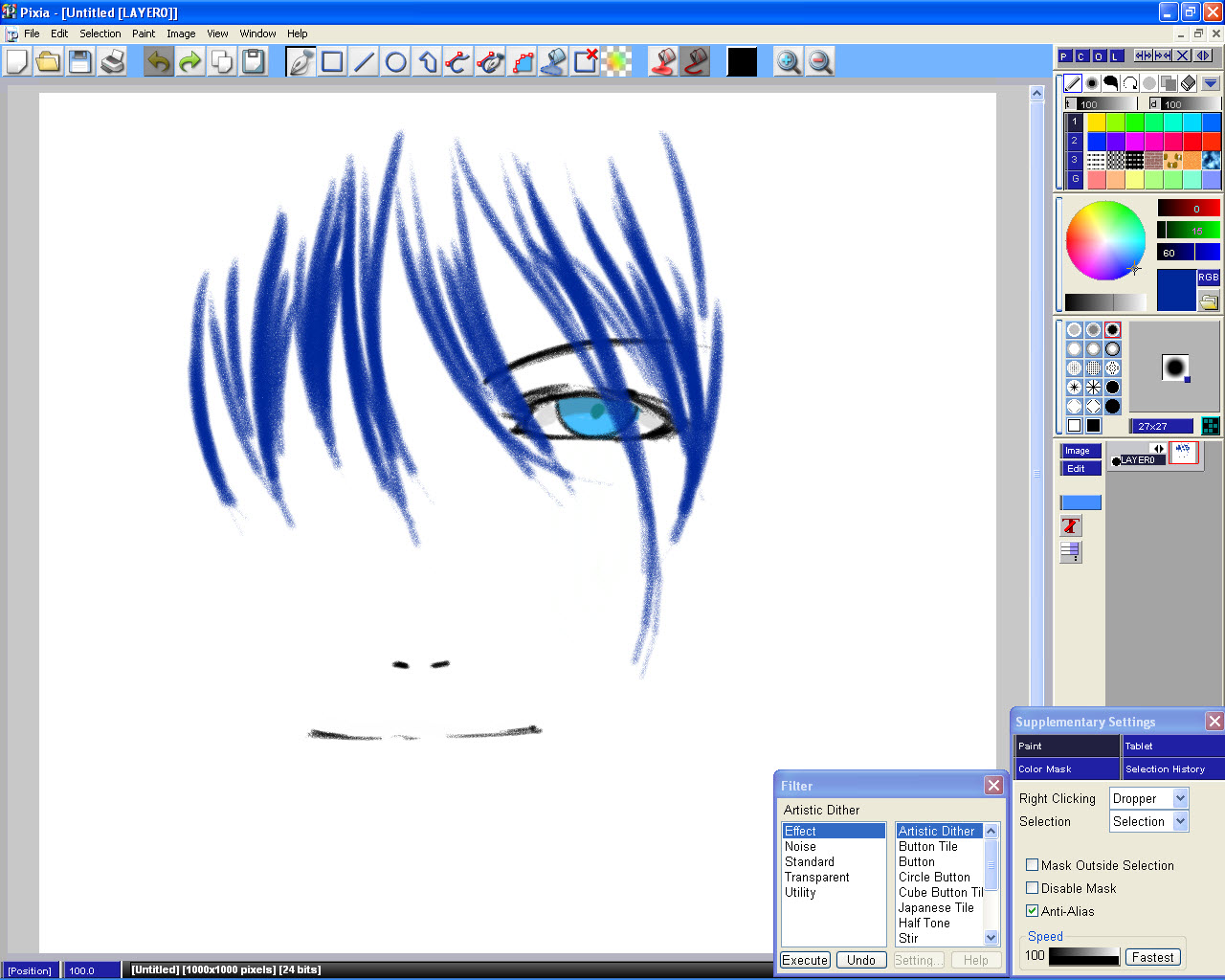Uncheck the Anti-Alias option

pos(1032,911)
